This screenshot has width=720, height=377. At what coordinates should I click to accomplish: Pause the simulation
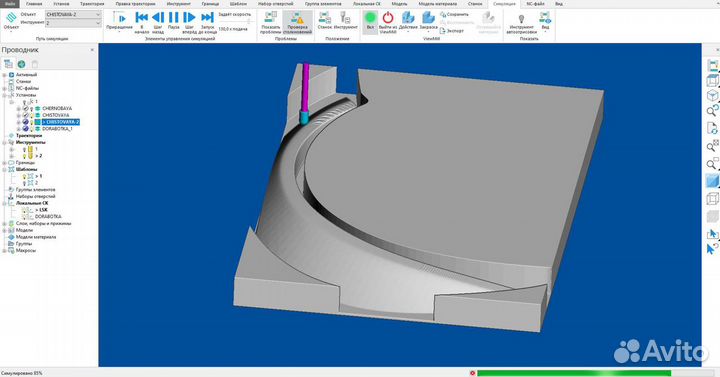pos(174,17)
